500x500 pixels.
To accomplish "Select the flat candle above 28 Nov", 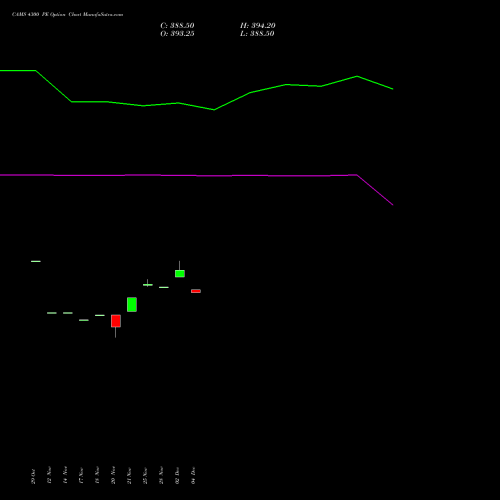I will click(164, 287).
